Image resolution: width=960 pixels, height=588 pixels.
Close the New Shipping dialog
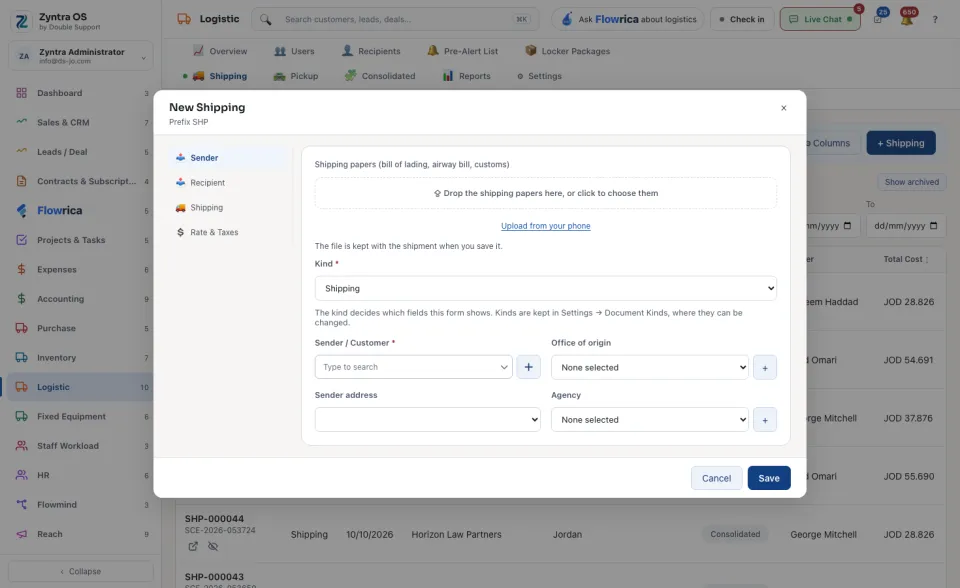pos(784,108)
